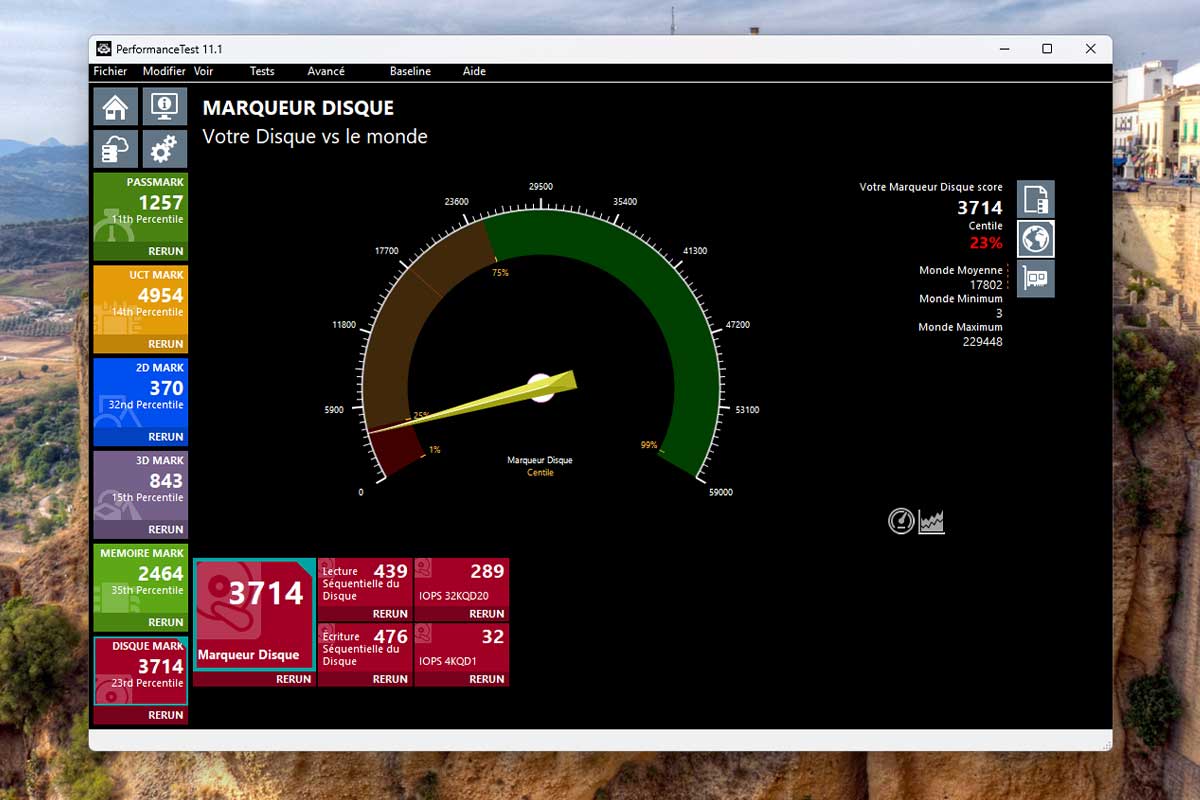
Task: Select the large Marqueur Disque tile
Action: point(254,614)
